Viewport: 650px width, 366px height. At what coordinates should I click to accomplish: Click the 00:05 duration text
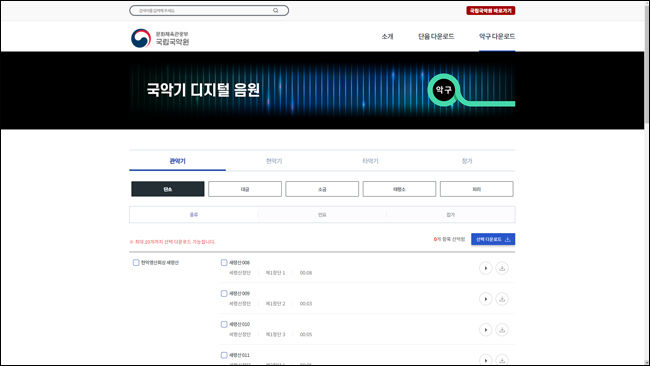[x=306, y=334]
